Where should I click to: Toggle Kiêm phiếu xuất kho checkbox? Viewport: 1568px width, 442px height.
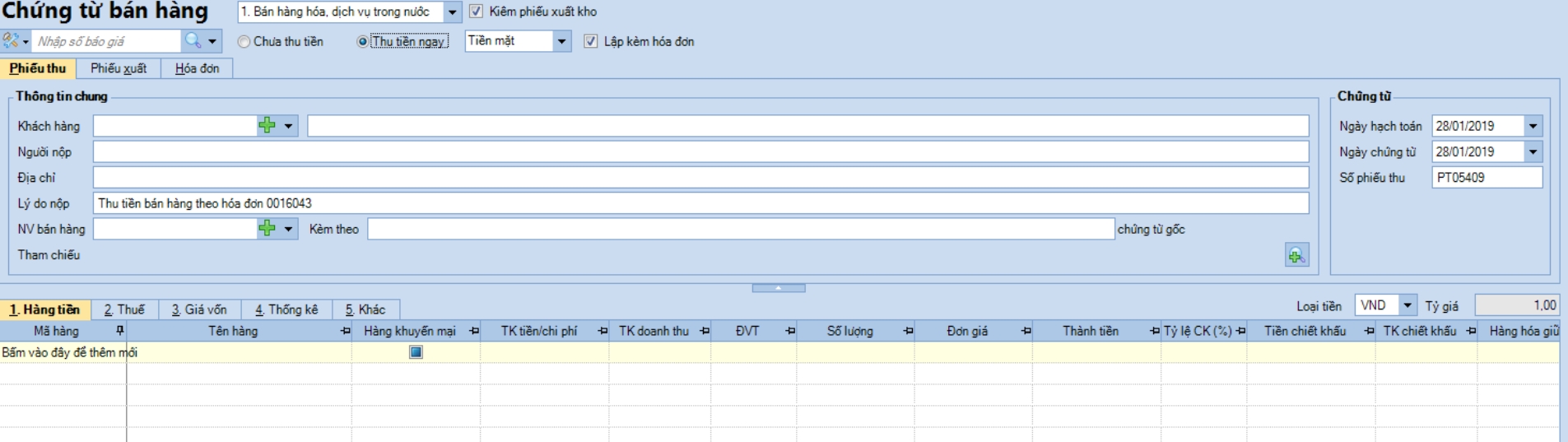pyautogui.click(x=476, y=12)
